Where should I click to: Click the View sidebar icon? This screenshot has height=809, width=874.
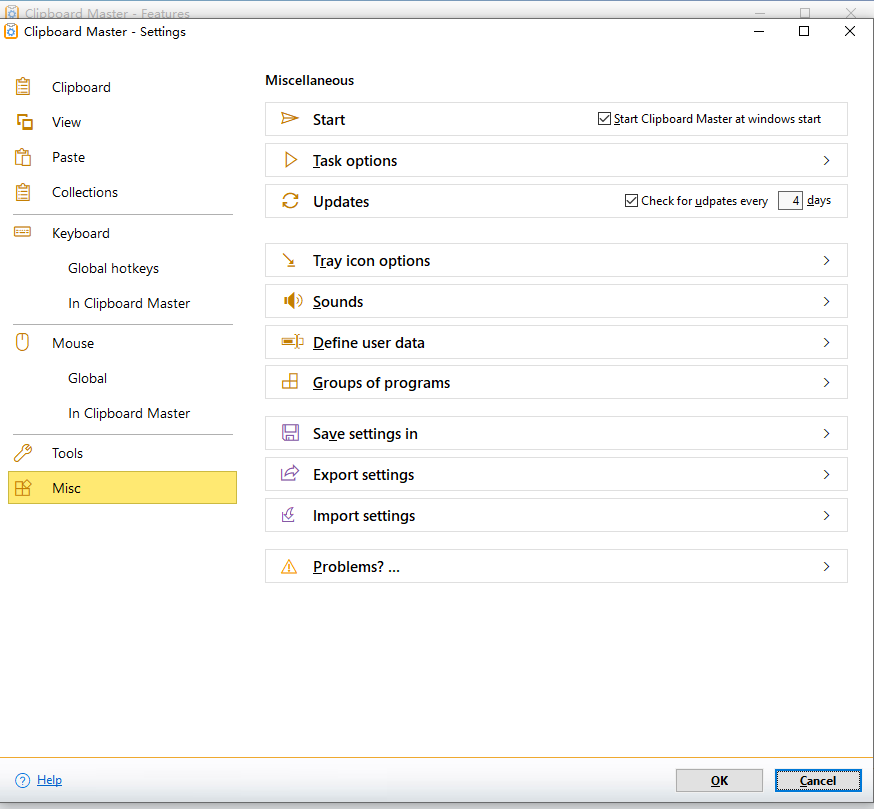click(x=24, y=122)
